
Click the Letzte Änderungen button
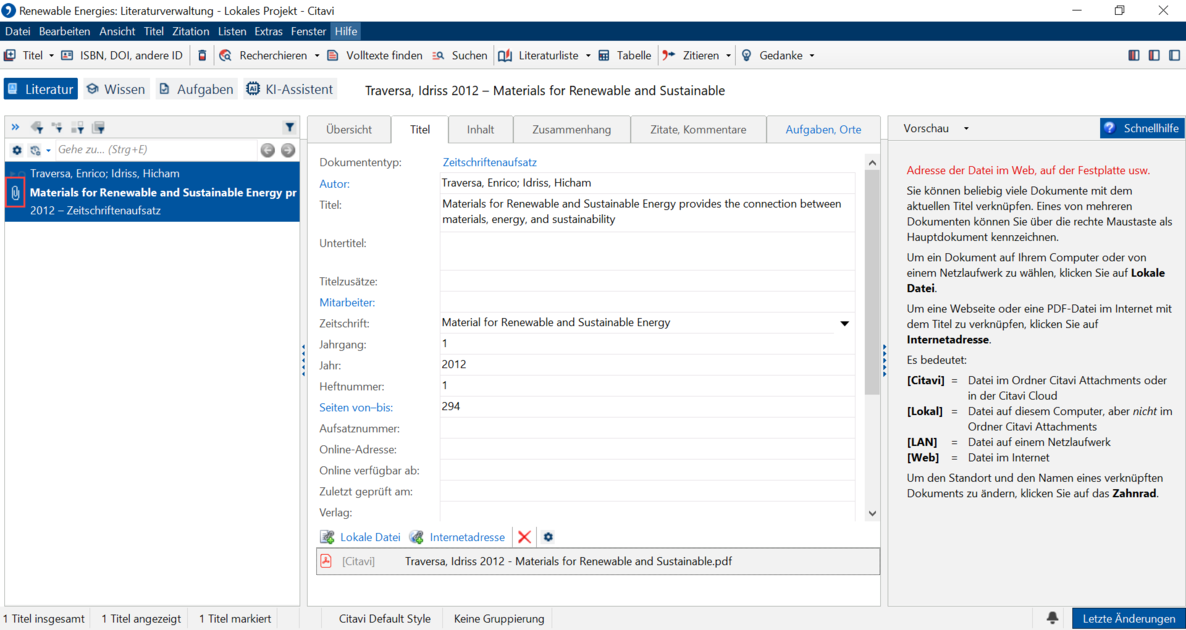tap(1128, 618)
